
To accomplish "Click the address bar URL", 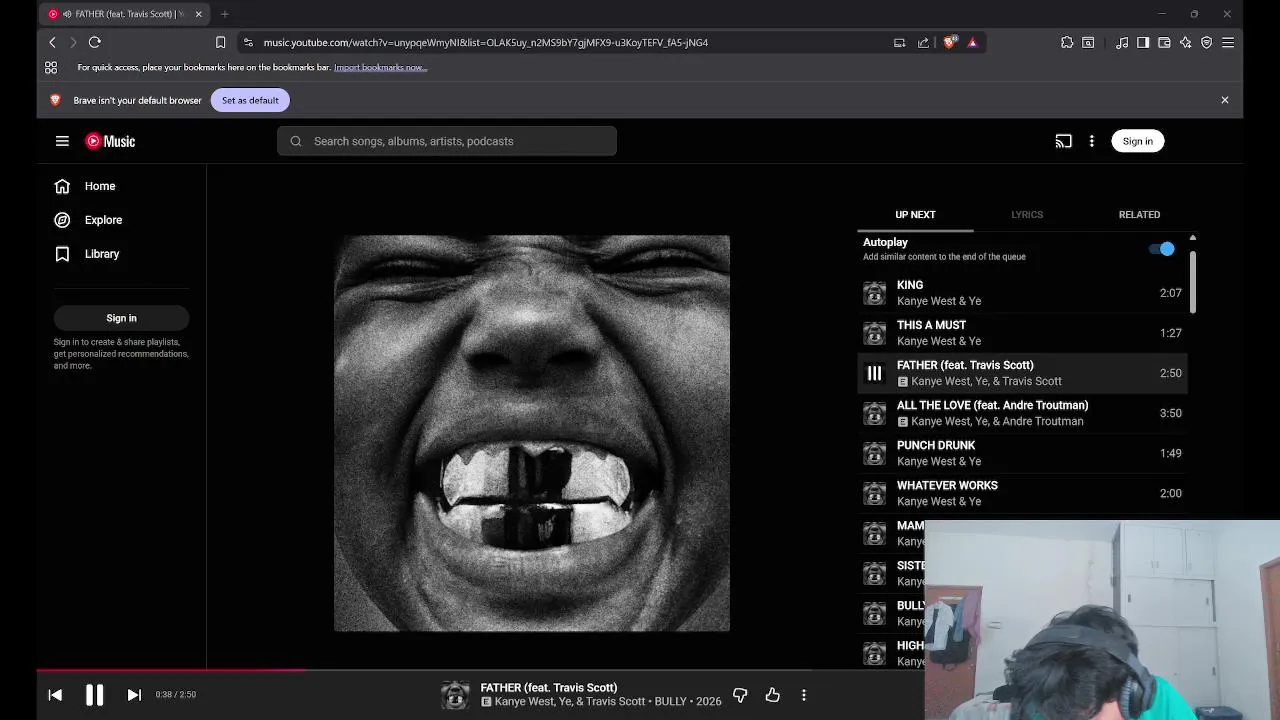I will pyautogui.click(x=486, y=43).
